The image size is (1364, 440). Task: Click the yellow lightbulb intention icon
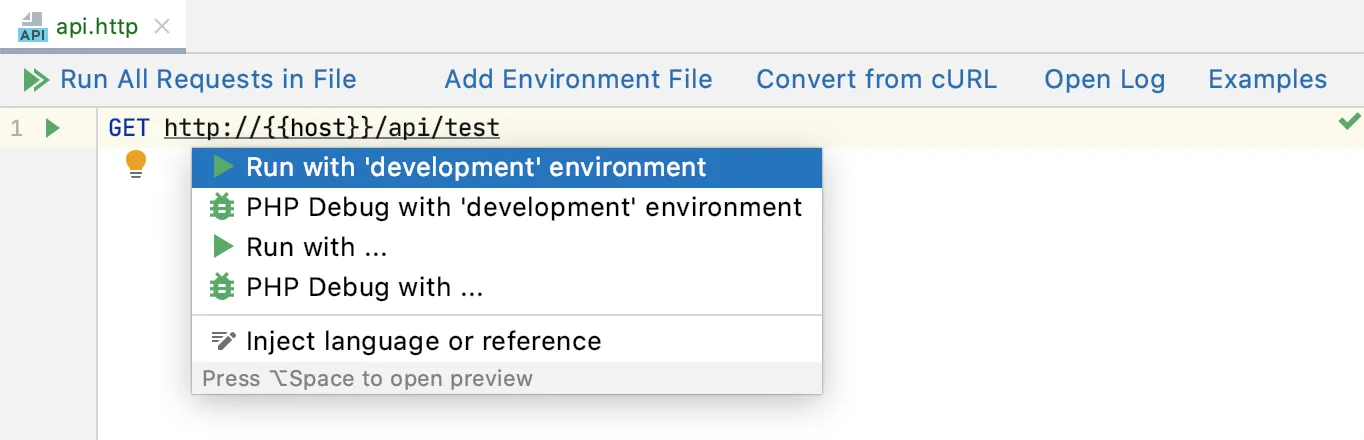[136, 164]
